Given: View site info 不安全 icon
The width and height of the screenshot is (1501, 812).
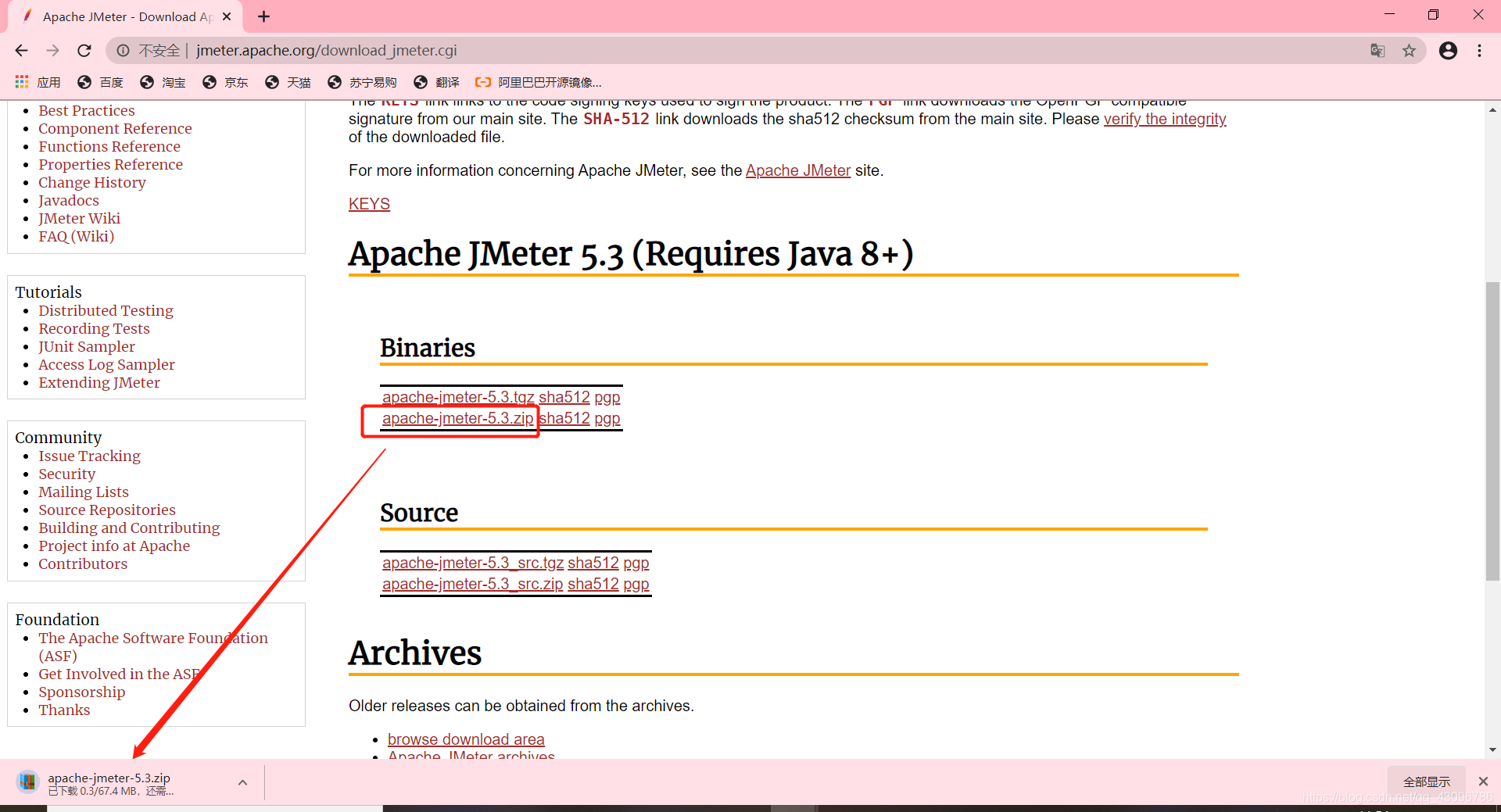Looking at the screenshot, I should (123, 51).
